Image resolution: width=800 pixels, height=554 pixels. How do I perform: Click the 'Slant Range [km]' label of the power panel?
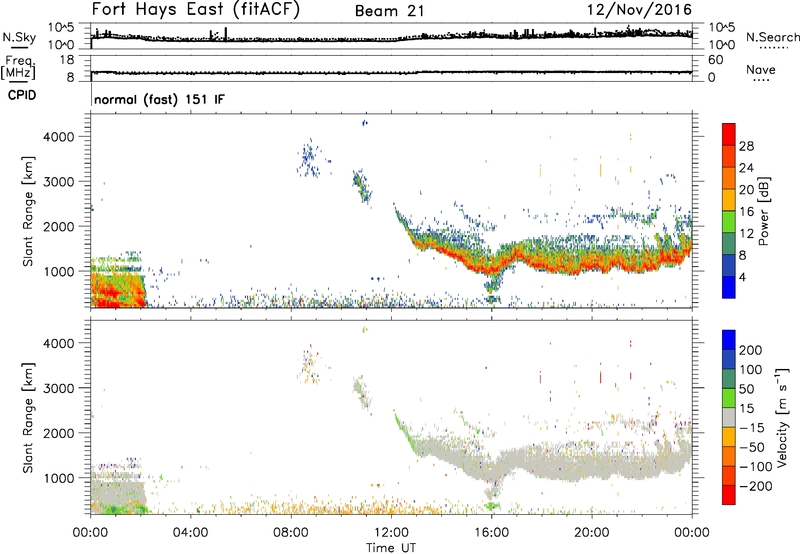click(x=28, y=211)
